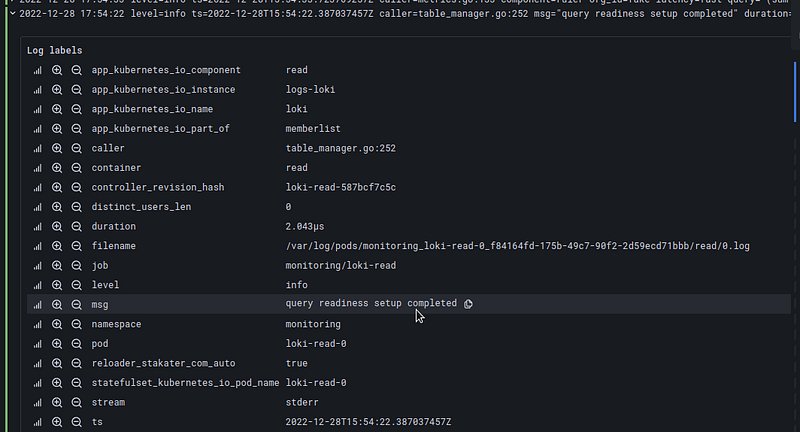Show statistics for reloader_stakater_com_auto
This screenshot has width=800, height=432.
click(x=37, y=364)
